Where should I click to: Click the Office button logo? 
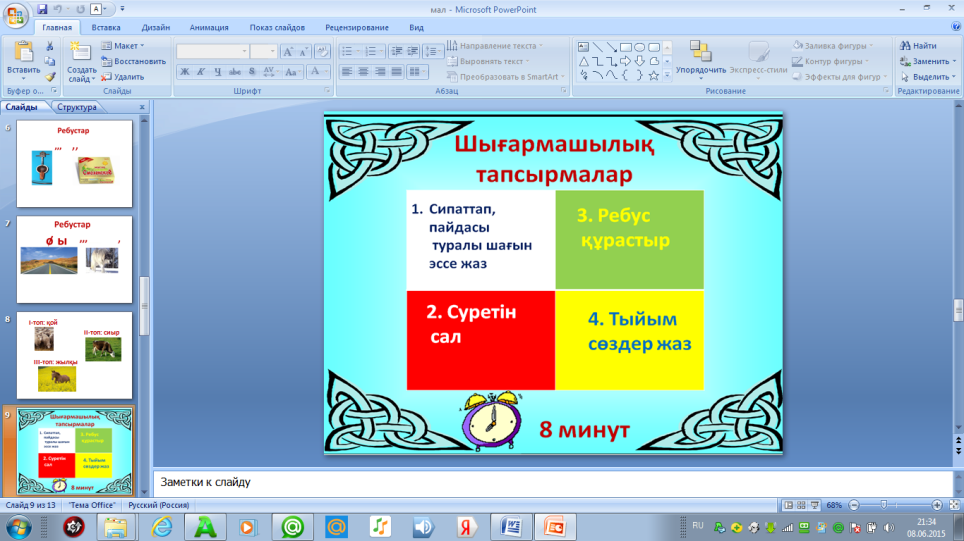pos(15,15)
